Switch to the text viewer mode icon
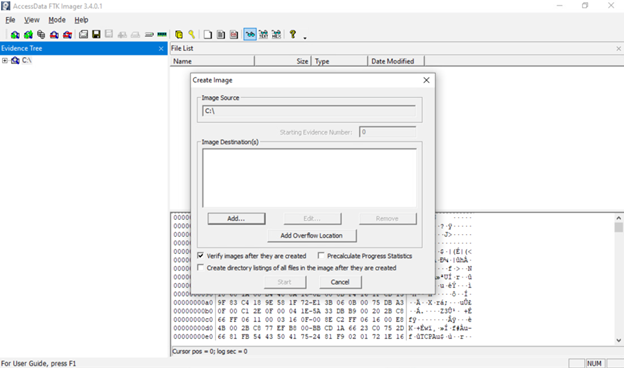This screenshot has width=624, height=368. (x=263, y=35)
